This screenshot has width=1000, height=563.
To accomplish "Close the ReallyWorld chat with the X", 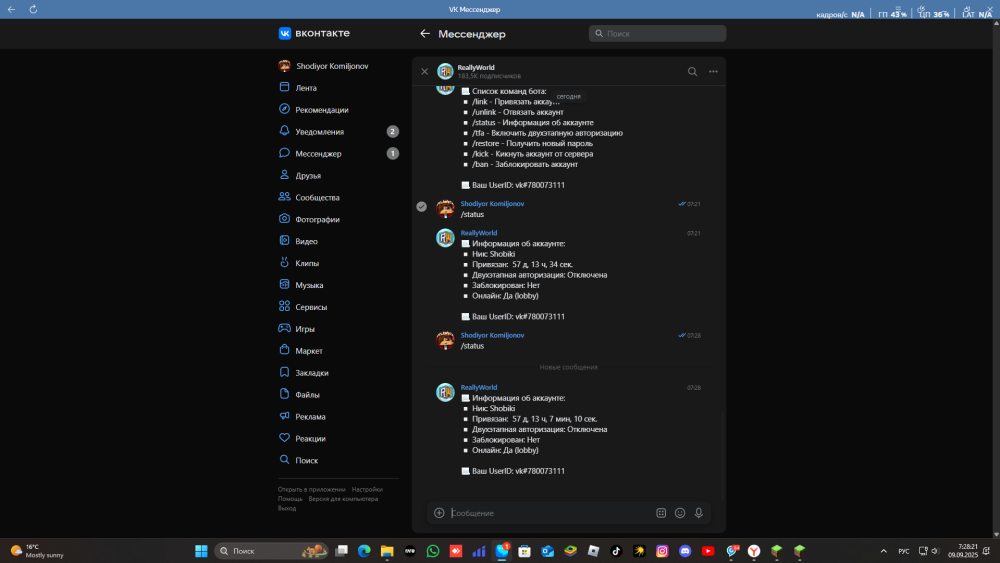I will click(425, 71).
